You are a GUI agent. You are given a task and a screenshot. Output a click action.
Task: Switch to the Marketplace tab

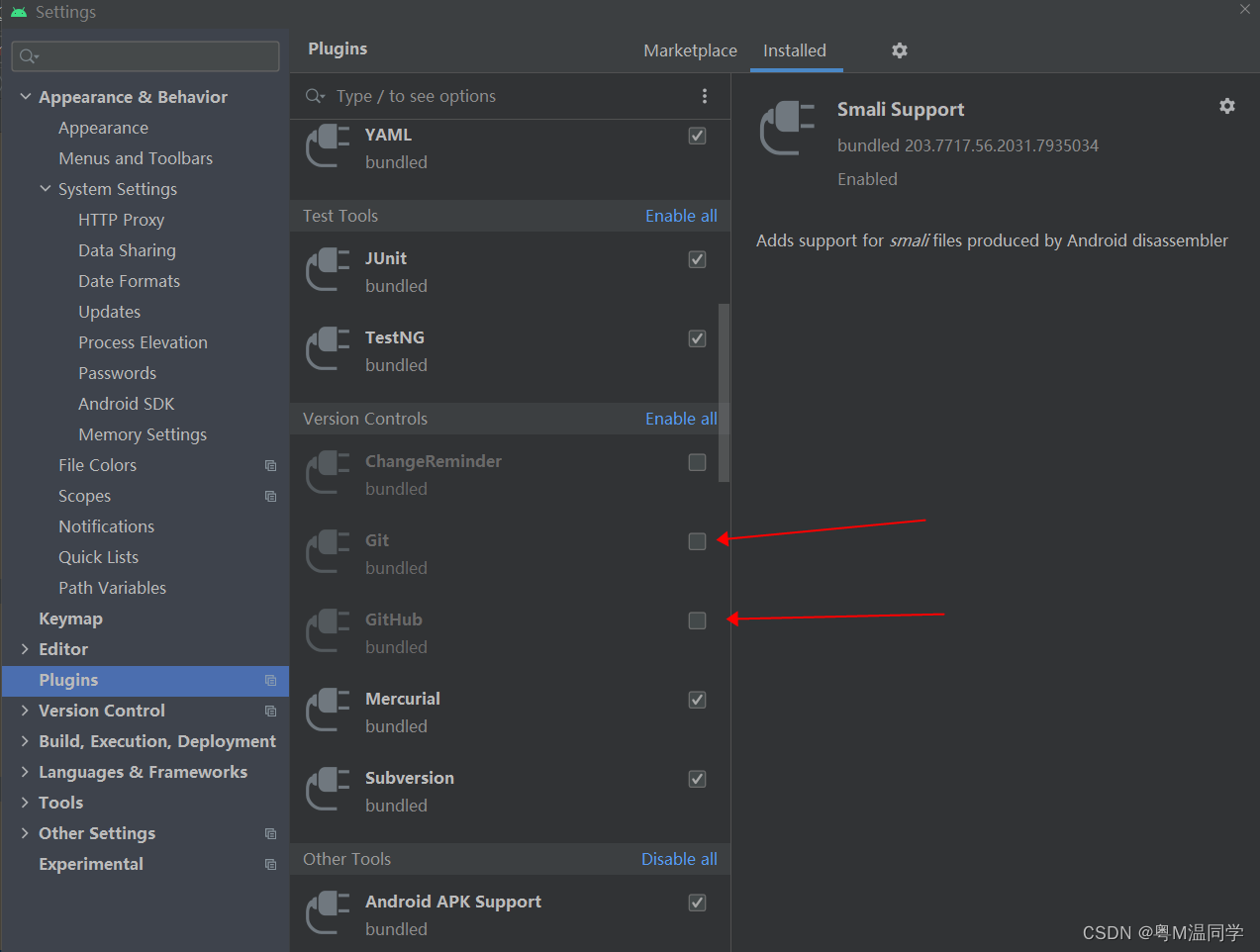pyautogui.click(x=690, y=50)
